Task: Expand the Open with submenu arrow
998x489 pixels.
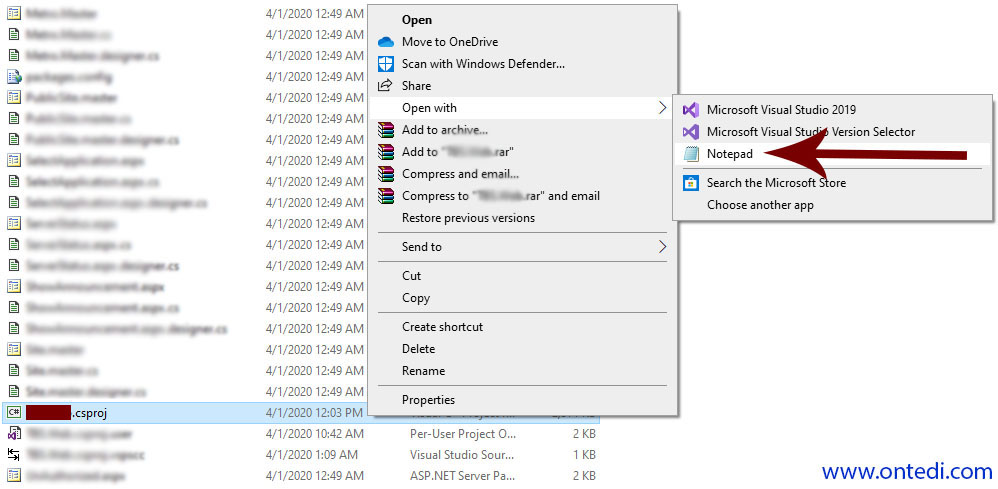Action: point(662,108)
